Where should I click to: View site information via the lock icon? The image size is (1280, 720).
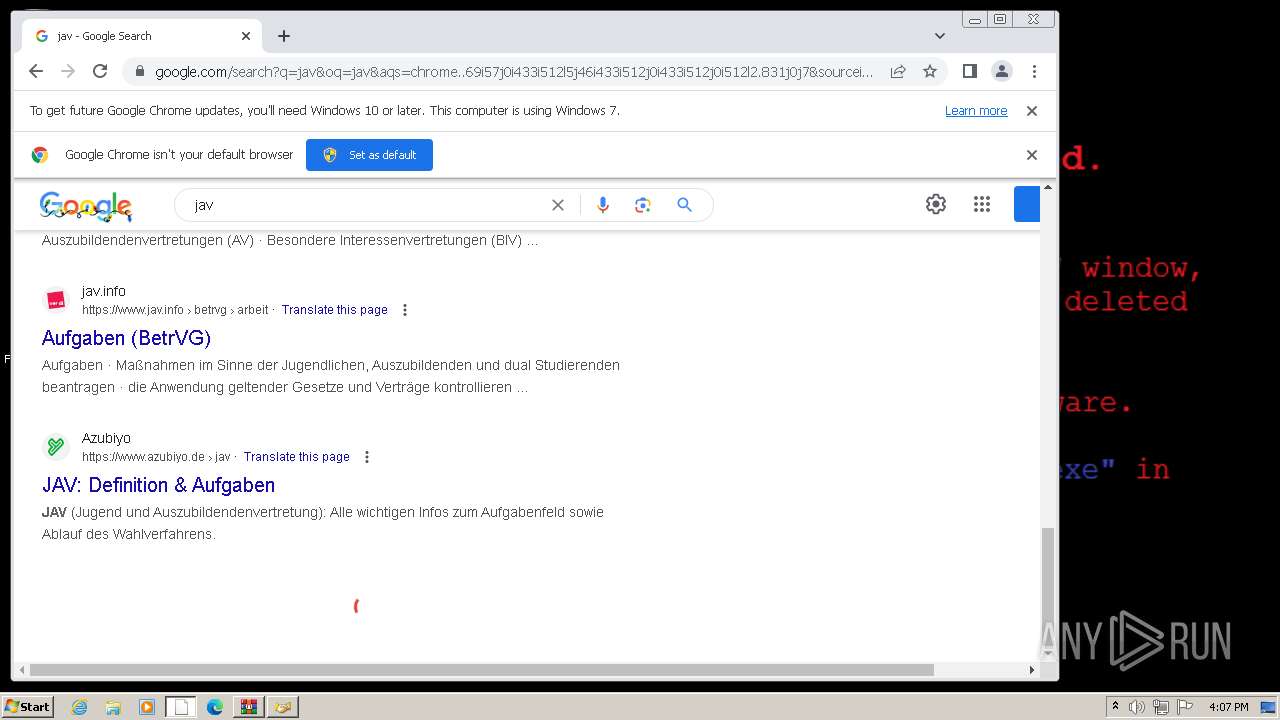[139, 72]
